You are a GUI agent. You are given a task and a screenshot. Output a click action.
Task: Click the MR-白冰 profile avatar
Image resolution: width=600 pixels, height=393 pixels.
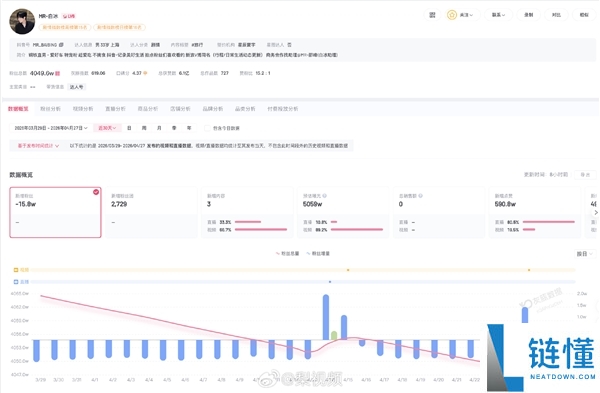[x=22, y=22]
